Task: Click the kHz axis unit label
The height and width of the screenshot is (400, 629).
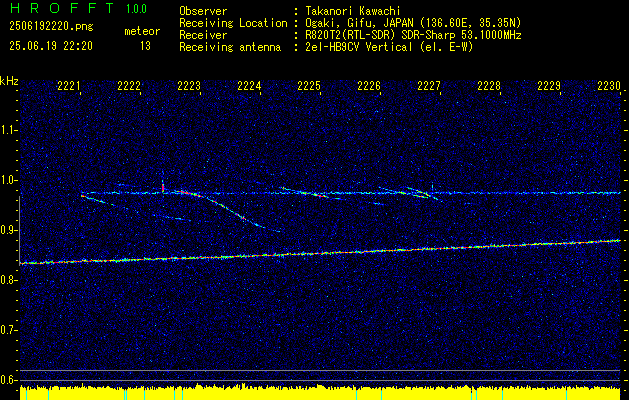Action: [x=9, y=81]
